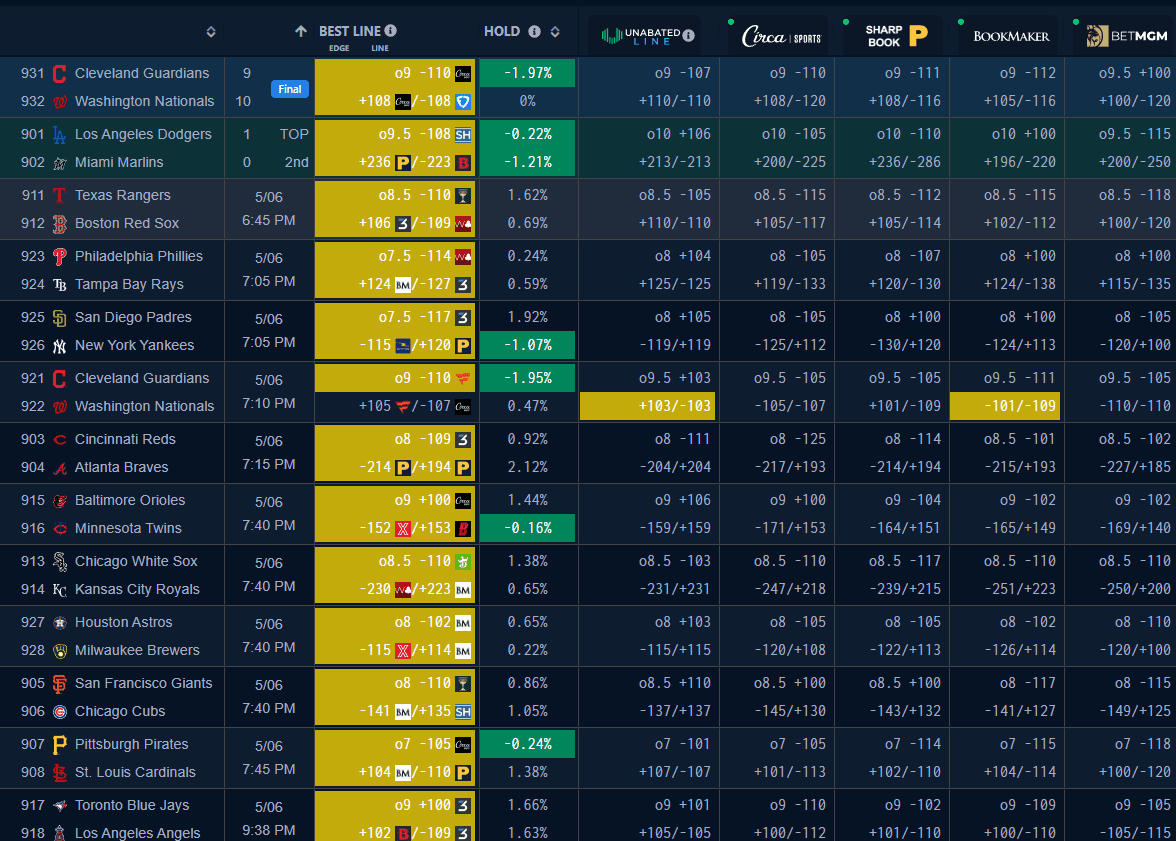This screenshot has width=1176, height=841.
Task: Click the Texas Rangers team logo
Action: [60, 196]
